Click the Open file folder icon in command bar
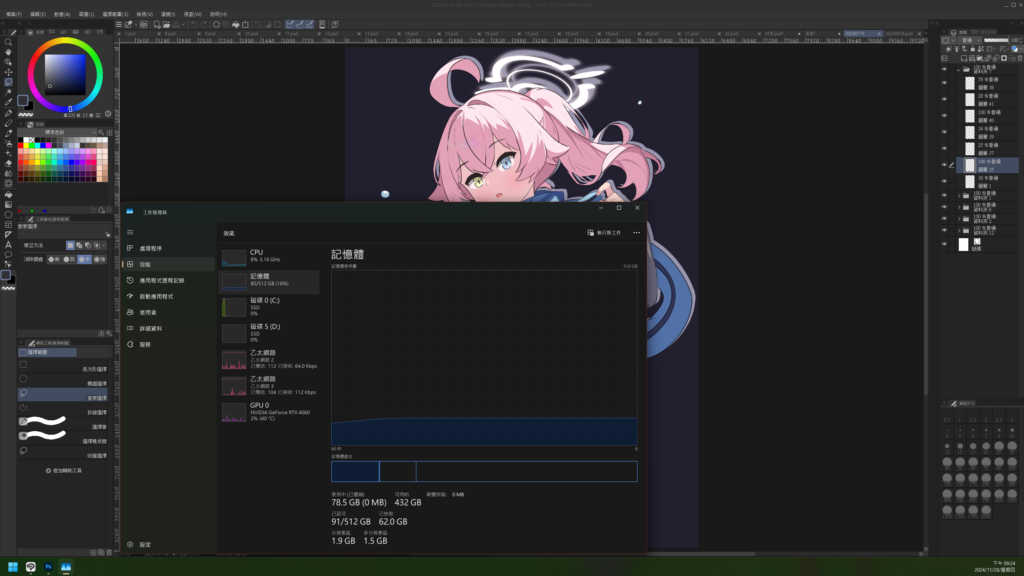 tap(167, 25)
